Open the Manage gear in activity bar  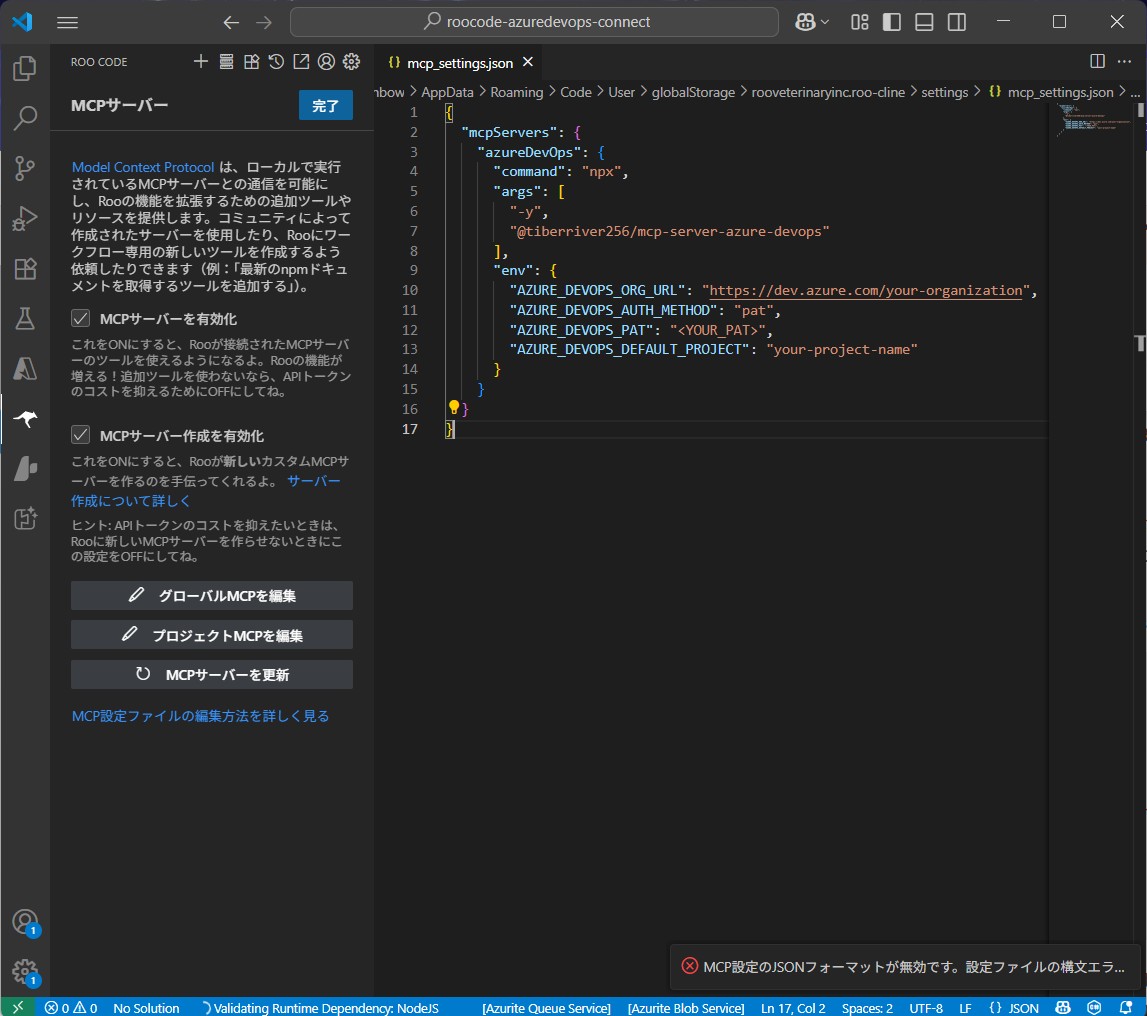25,972
